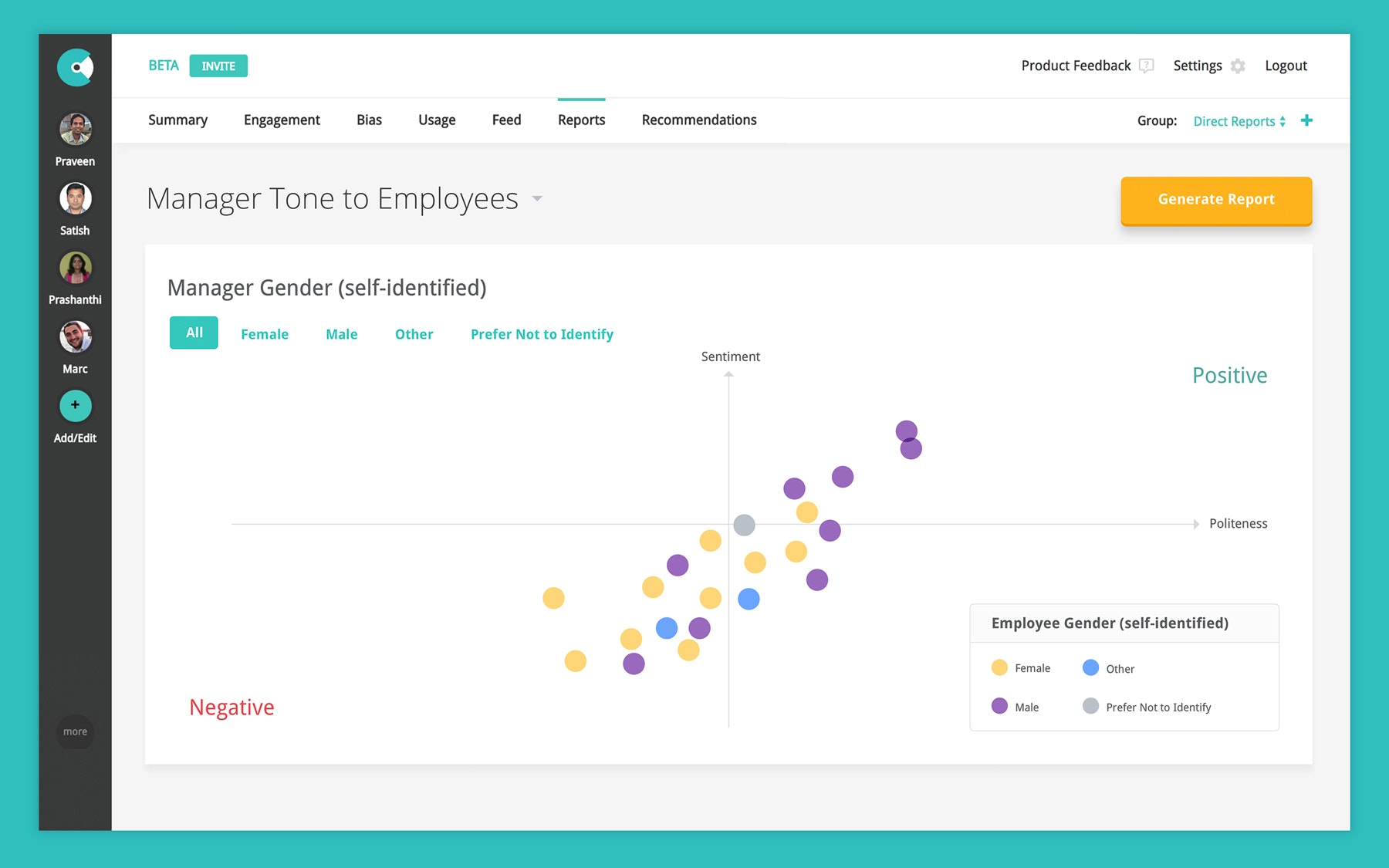Select Praveen's avatar in sidebar
The image size is (1389, 868).
pyautogui.click(x=76, y=129)
